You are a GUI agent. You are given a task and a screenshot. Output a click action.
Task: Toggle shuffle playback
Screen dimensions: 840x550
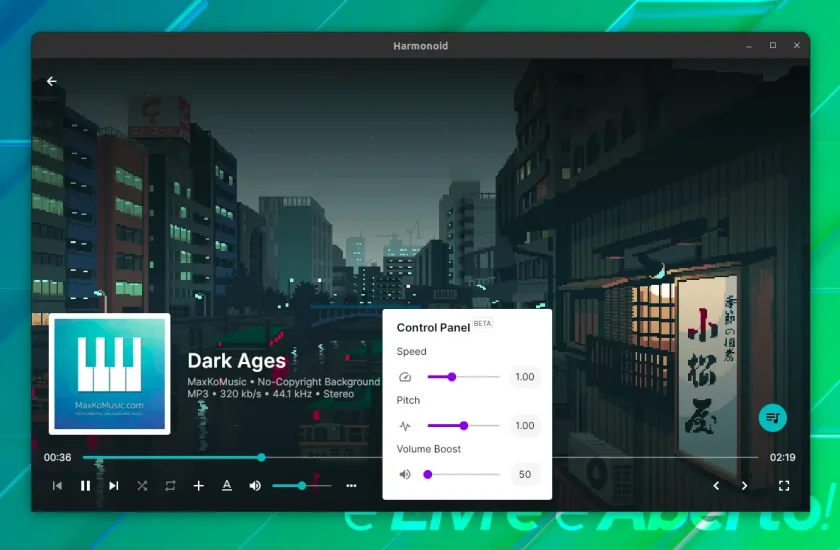coord(142,486)
